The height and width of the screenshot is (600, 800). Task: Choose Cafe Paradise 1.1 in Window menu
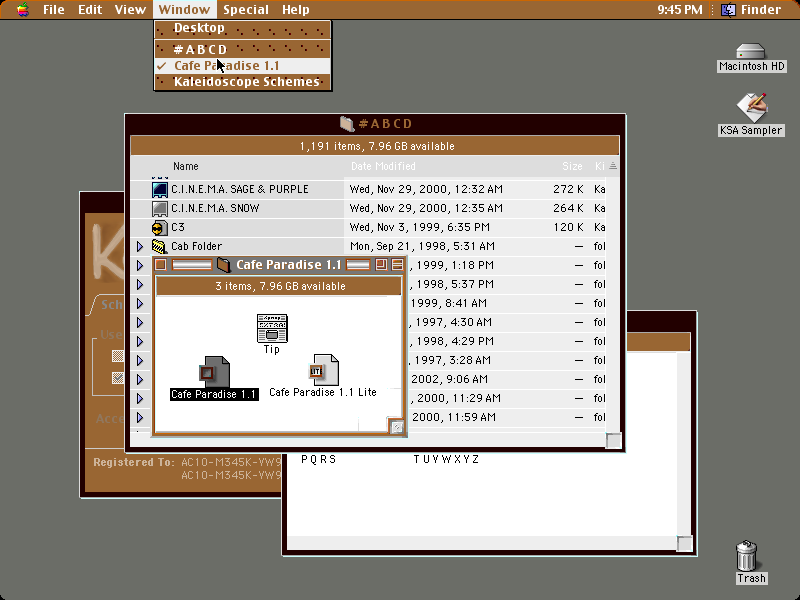coord(243,66)
